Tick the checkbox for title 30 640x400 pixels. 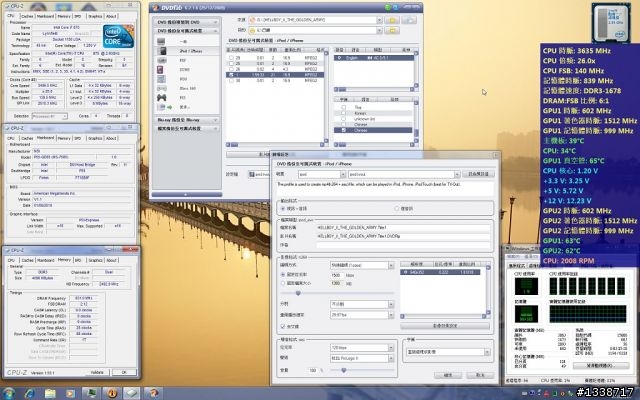[x=231, y=81]
